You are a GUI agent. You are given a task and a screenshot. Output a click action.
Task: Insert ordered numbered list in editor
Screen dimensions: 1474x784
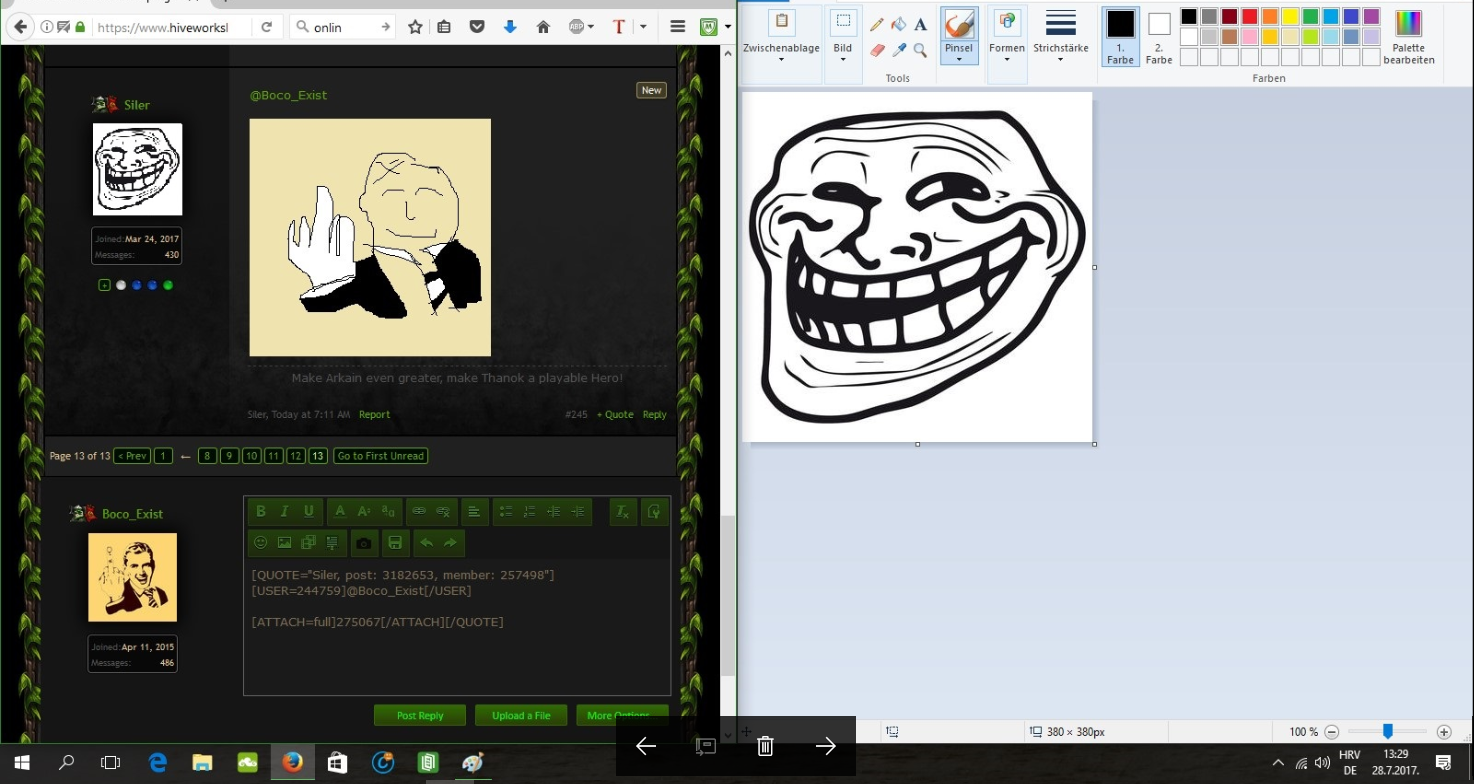pyautogui.click(x=530, y=511)
